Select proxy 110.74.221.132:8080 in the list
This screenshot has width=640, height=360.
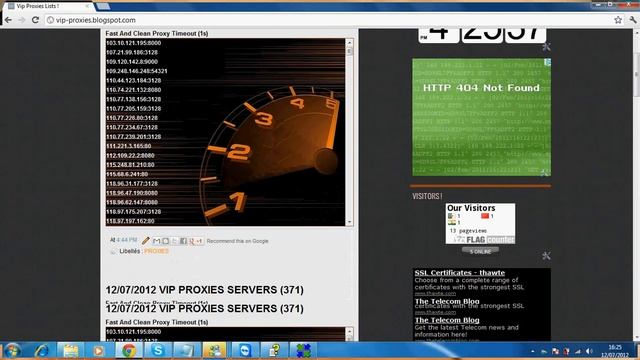point(133,90)
